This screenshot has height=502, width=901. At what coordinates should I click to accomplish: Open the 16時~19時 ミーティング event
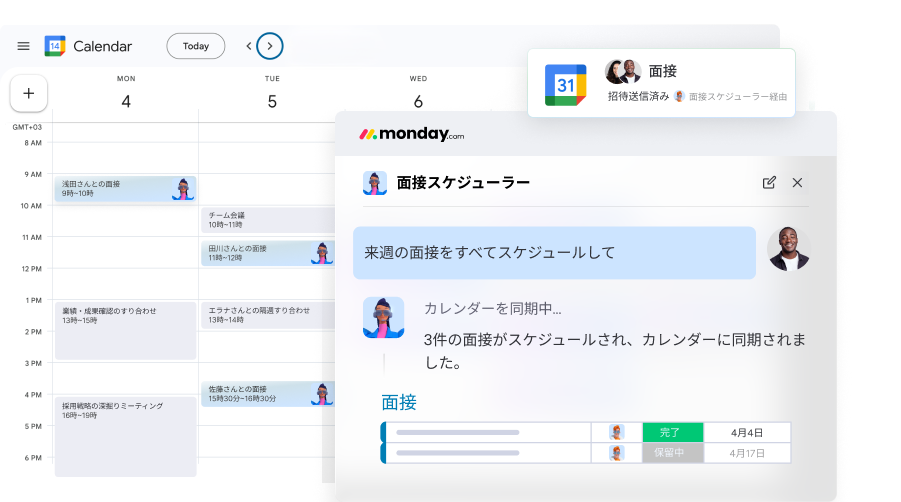[x=125, y=437]
